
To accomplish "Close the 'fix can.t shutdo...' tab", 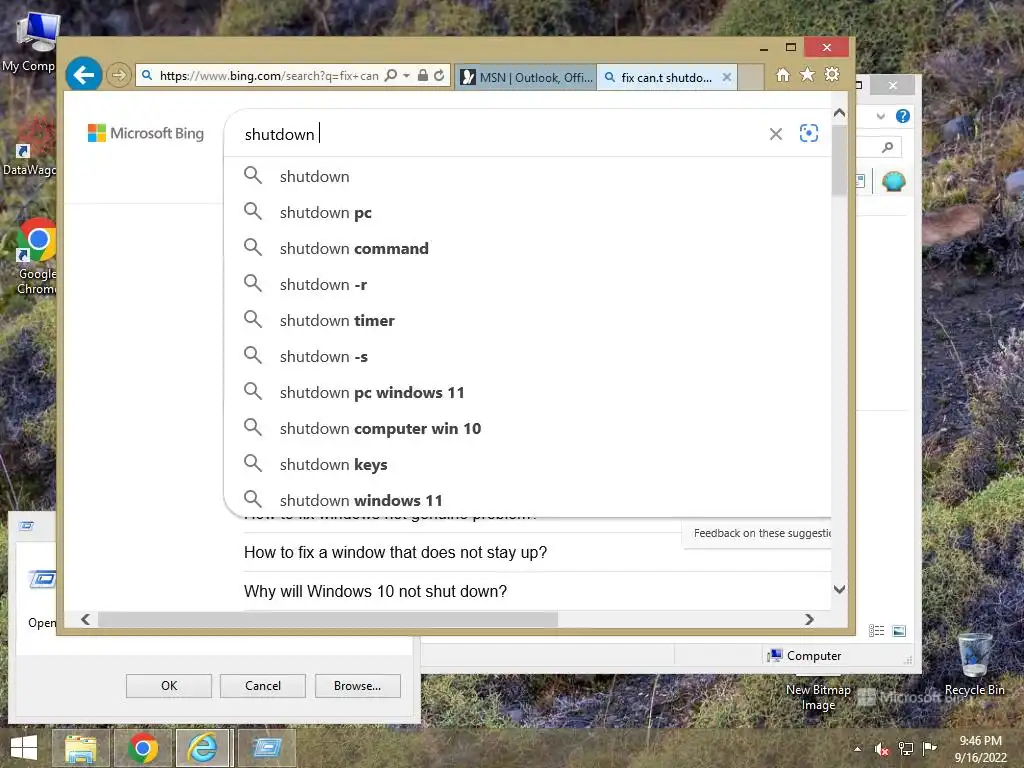I will 727,77.
